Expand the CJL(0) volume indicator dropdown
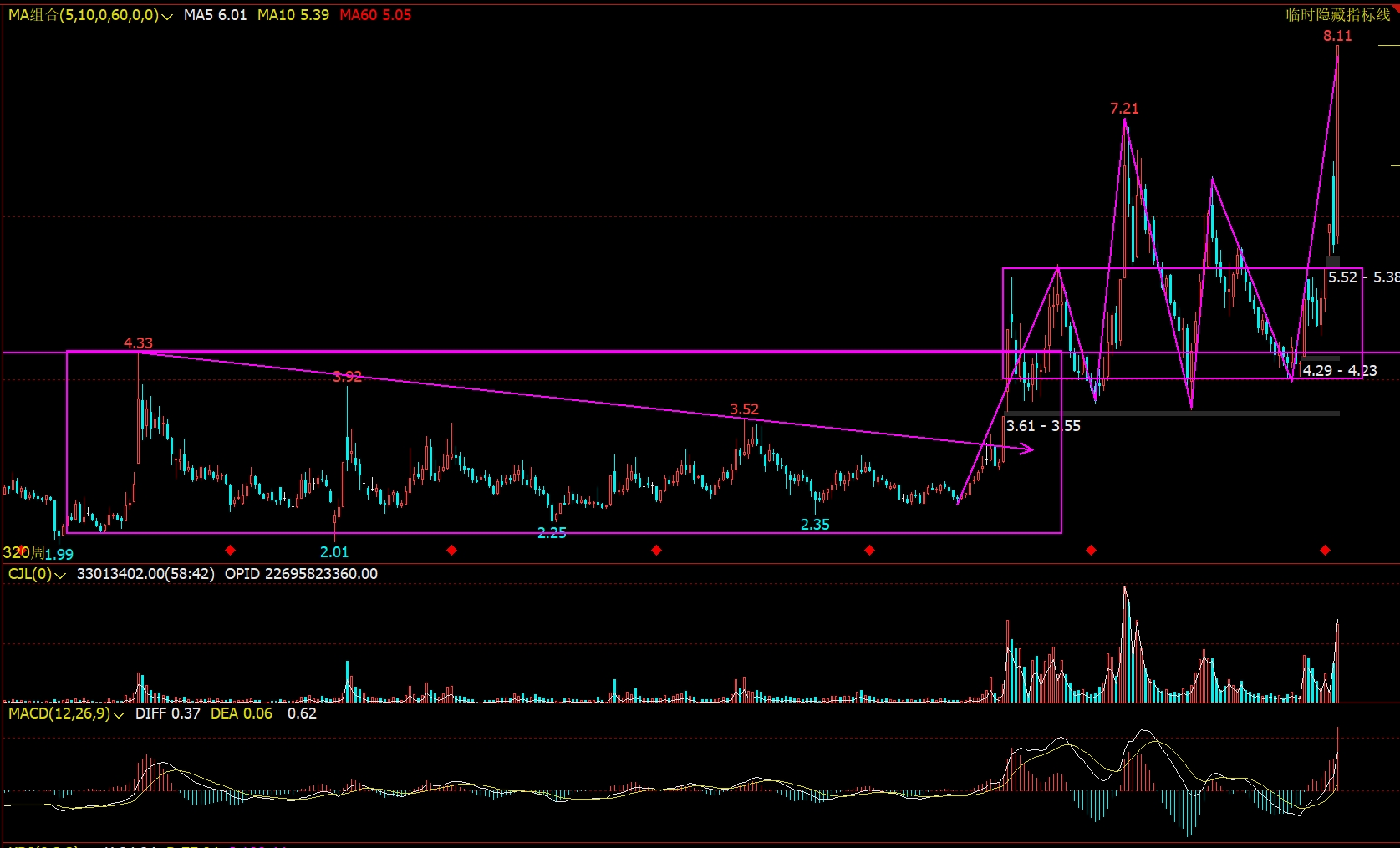This screenshot has width=1400, height=848. pos(60,575)
